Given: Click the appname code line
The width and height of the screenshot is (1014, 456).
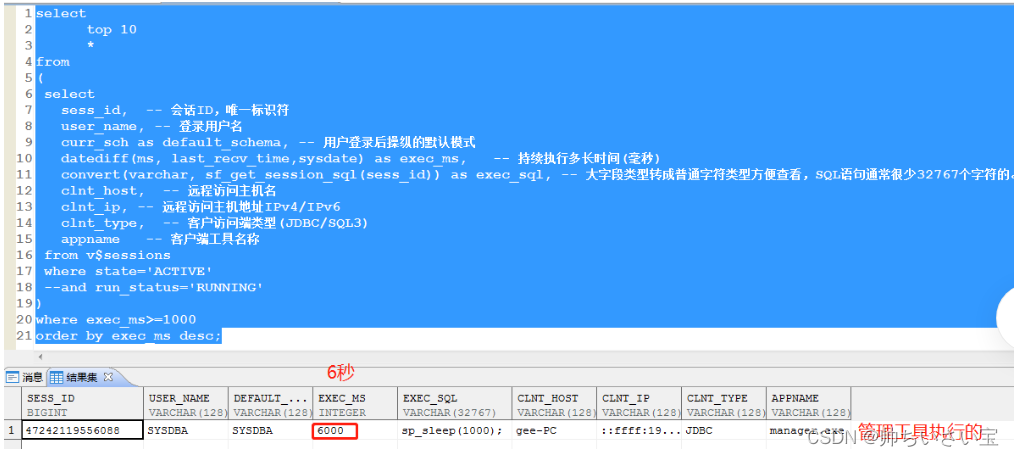Looking at the screenshot, I should [160, 239].
